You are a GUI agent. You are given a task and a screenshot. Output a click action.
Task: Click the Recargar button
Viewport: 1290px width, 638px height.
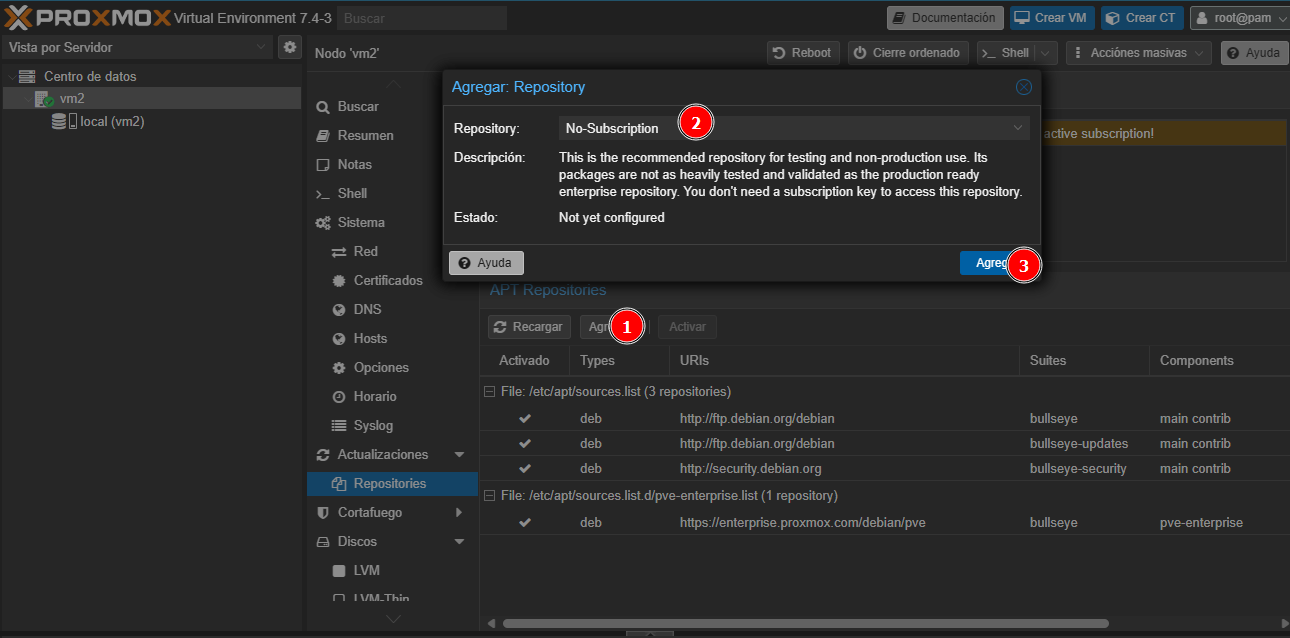point(529,327)
